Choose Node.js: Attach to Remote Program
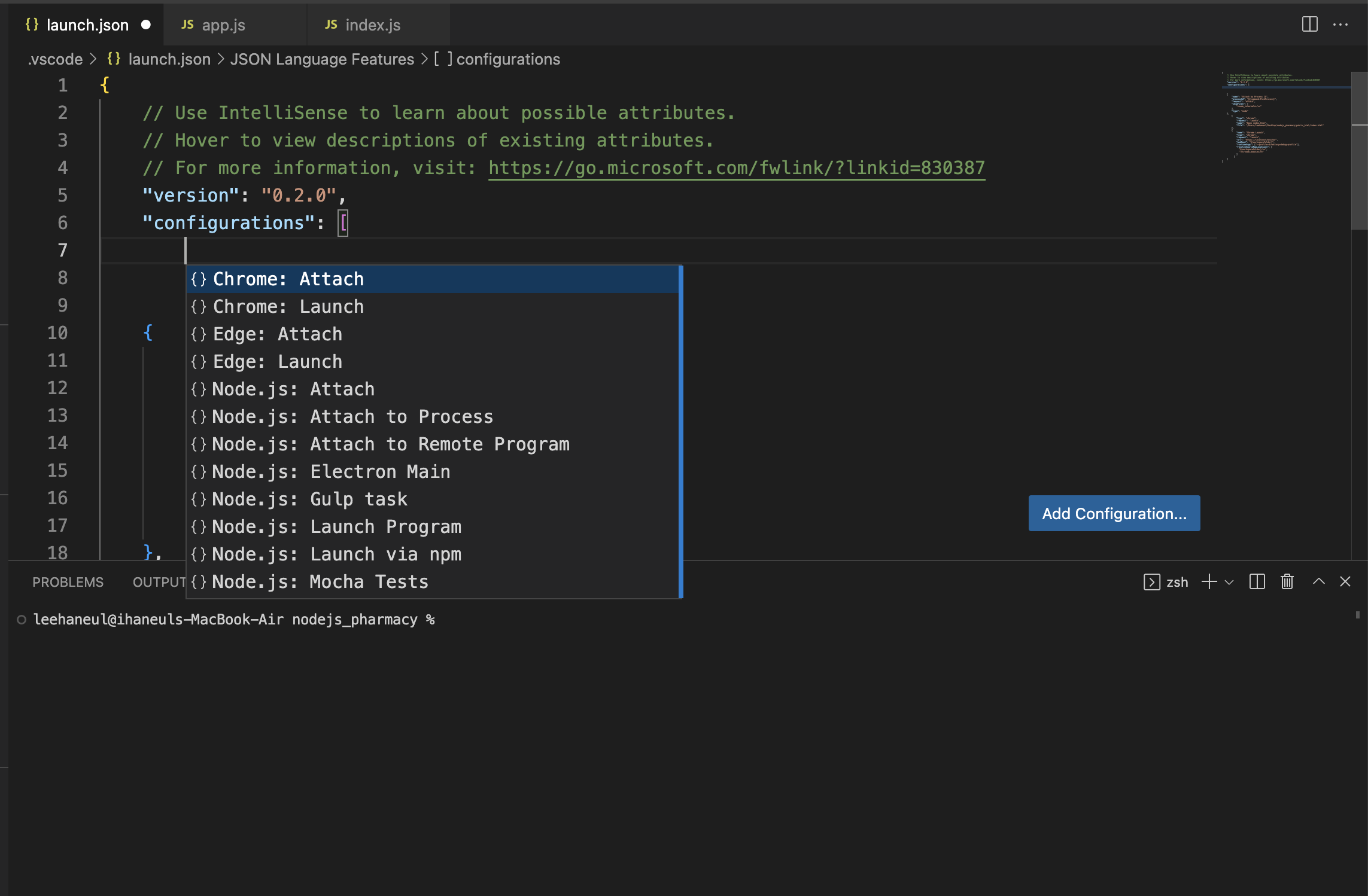This screenshot has height=896, width=1368. click(433, 444)
